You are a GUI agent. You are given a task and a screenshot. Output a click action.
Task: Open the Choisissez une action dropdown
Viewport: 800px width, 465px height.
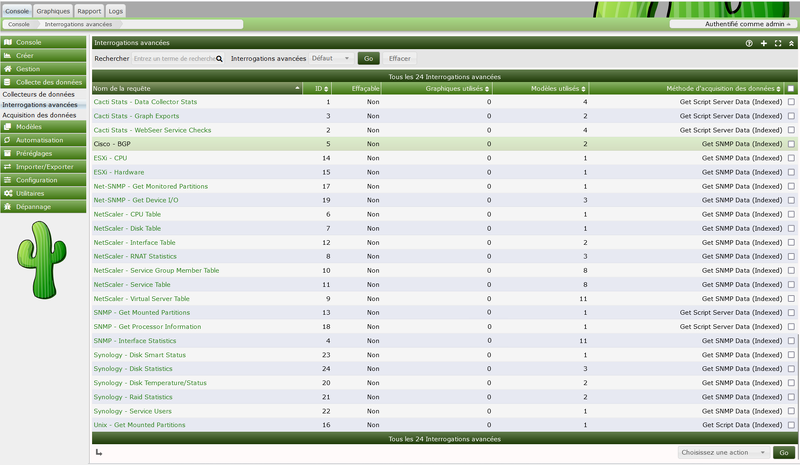[723, 452]
